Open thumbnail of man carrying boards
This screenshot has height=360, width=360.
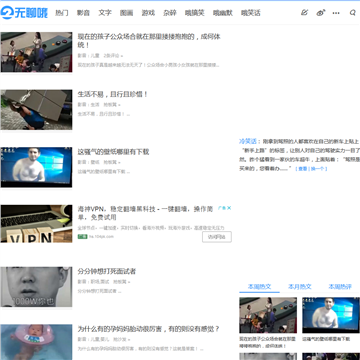point(36,110)
